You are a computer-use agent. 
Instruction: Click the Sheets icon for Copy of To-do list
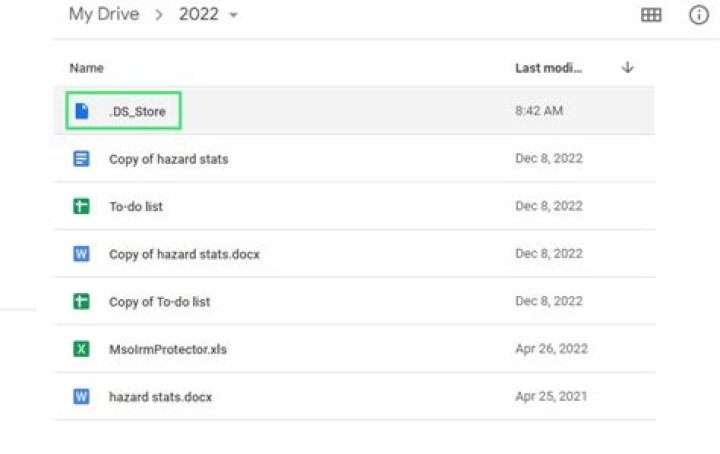pos(82,301)
